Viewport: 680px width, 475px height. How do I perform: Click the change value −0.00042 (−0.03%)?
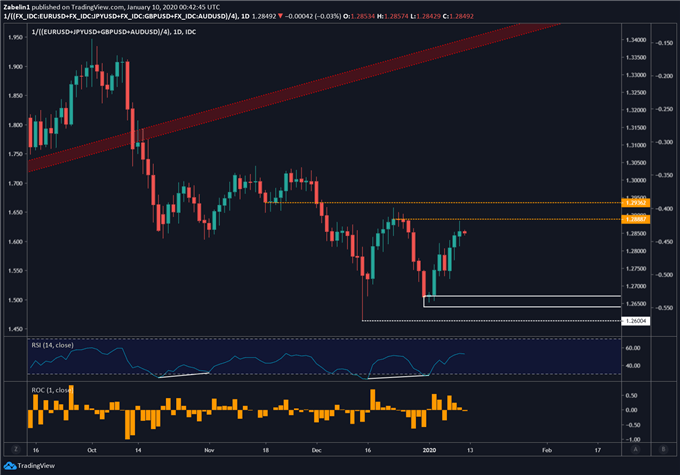312,16
